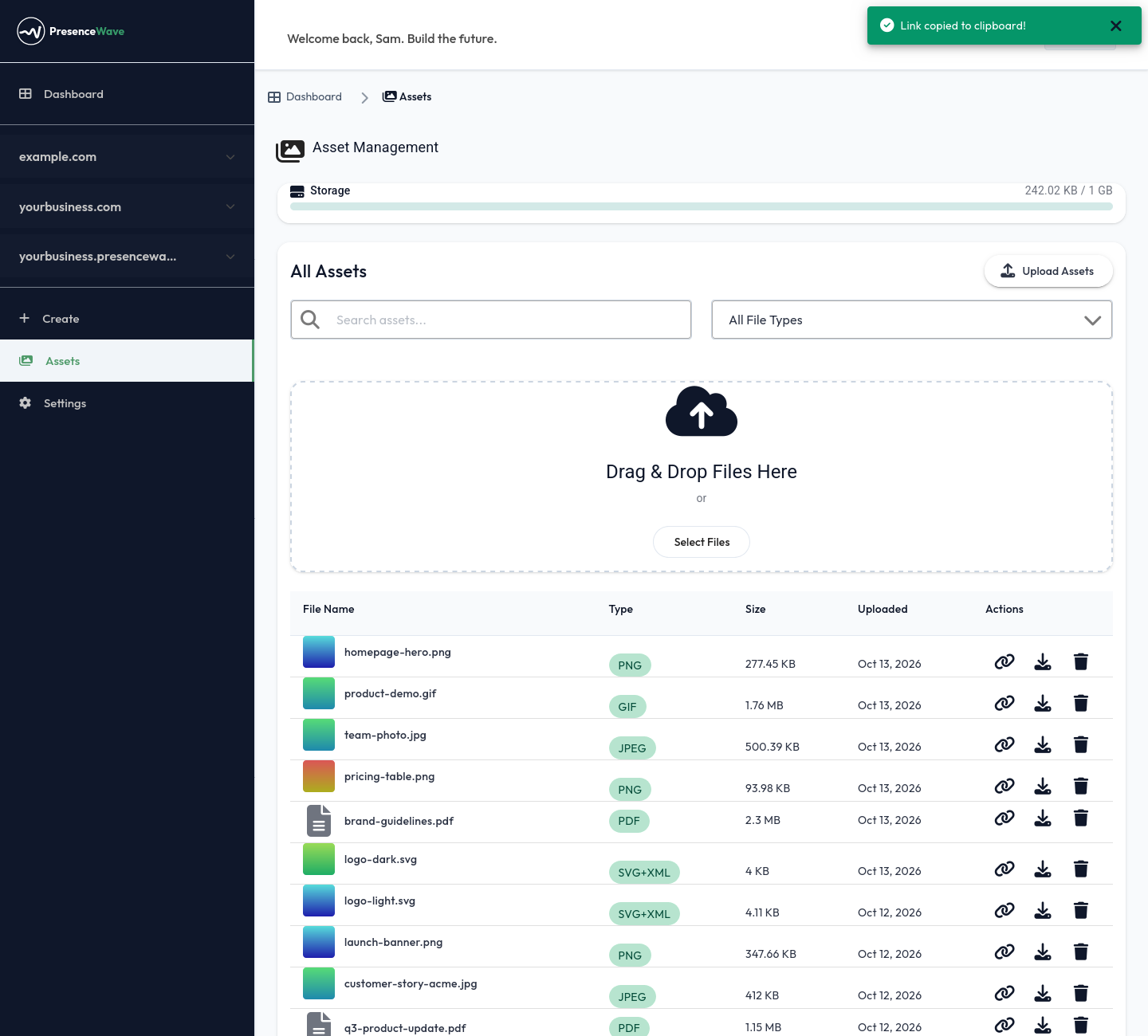Click the storage usage progress bar
1148x1036 pixels.
point(702,206)
